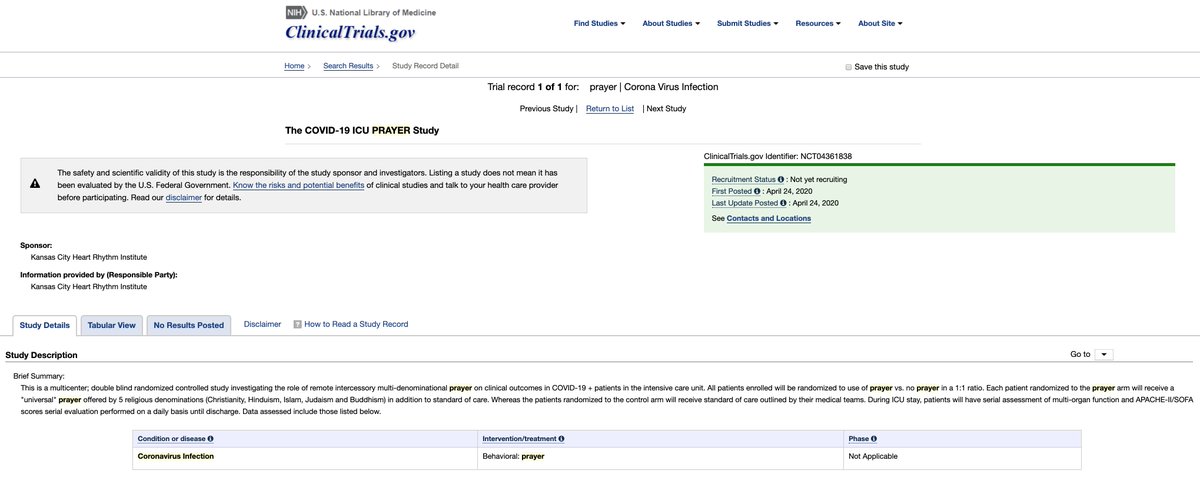Click the Brief Summary label
This screenshot has width=1200, height=477.
pyautogui.click(x=39, y=375)
